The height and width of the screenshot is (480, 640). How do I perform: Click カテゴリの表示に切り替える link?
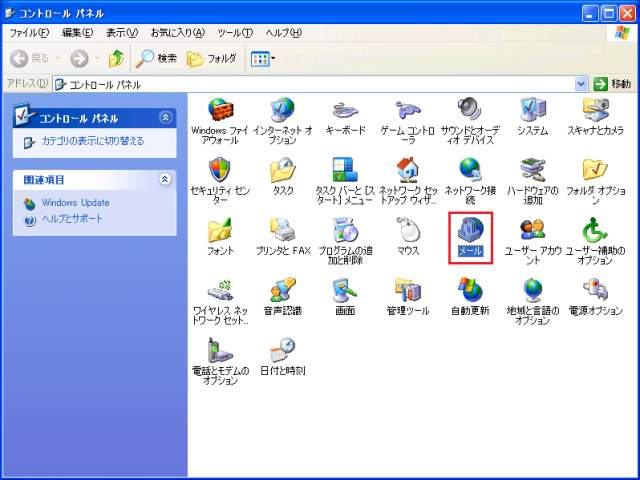point(93,141)
